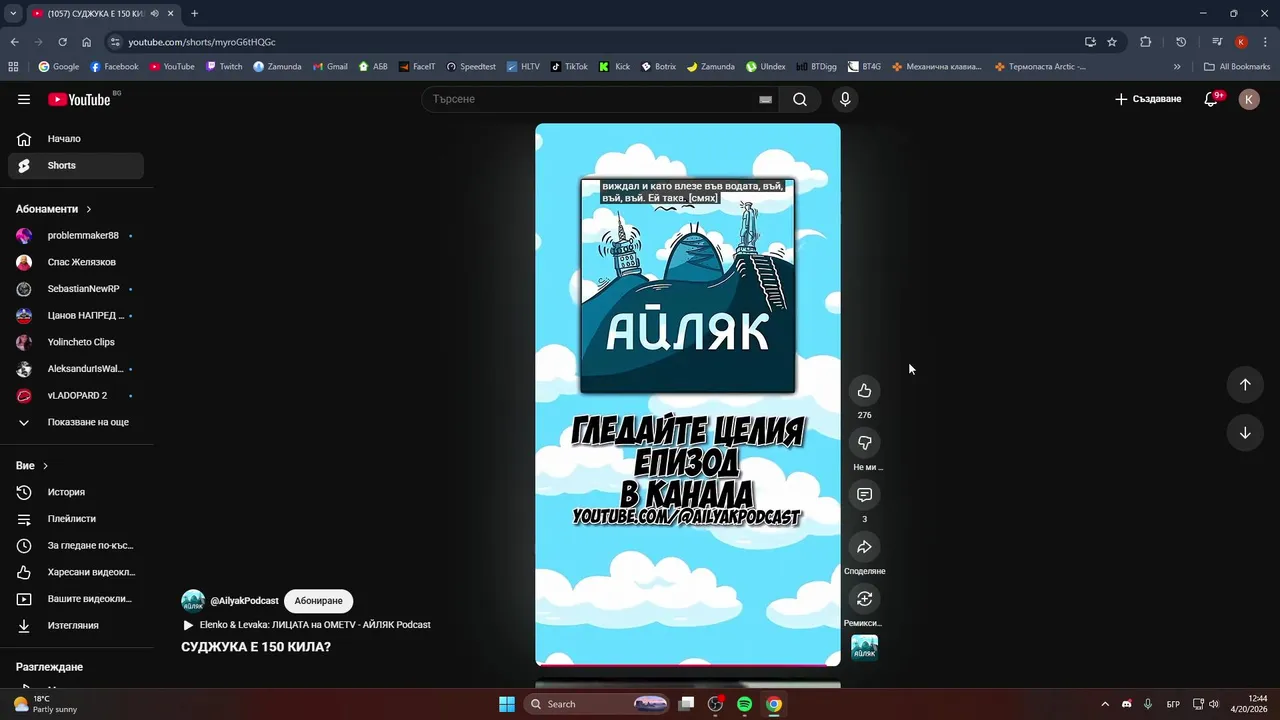Open the on-screen keyboard in search box
Viewport: 1280px width, 720px height.
click(765, 99)
